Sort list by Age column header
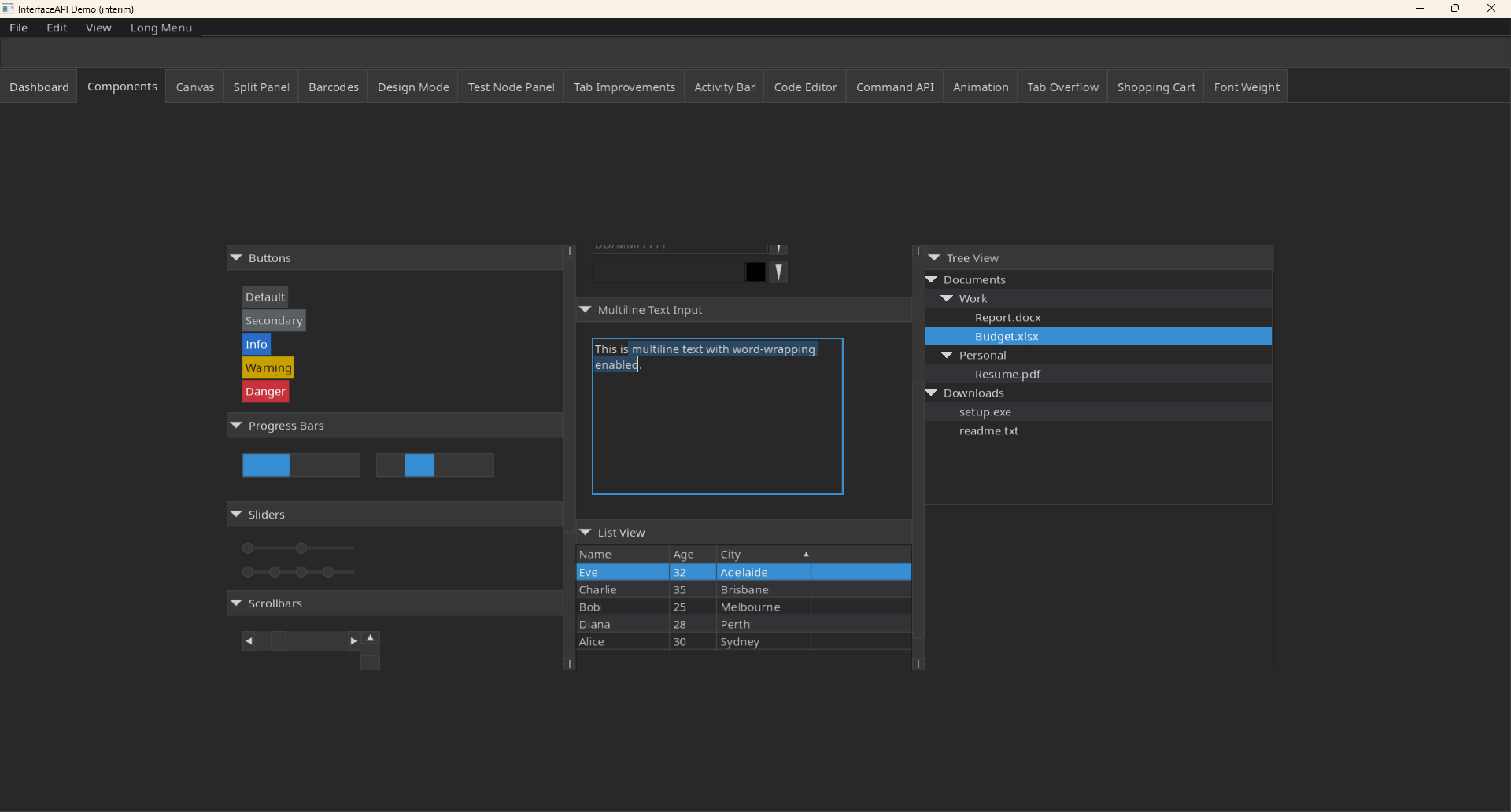 tap(693, 555)
